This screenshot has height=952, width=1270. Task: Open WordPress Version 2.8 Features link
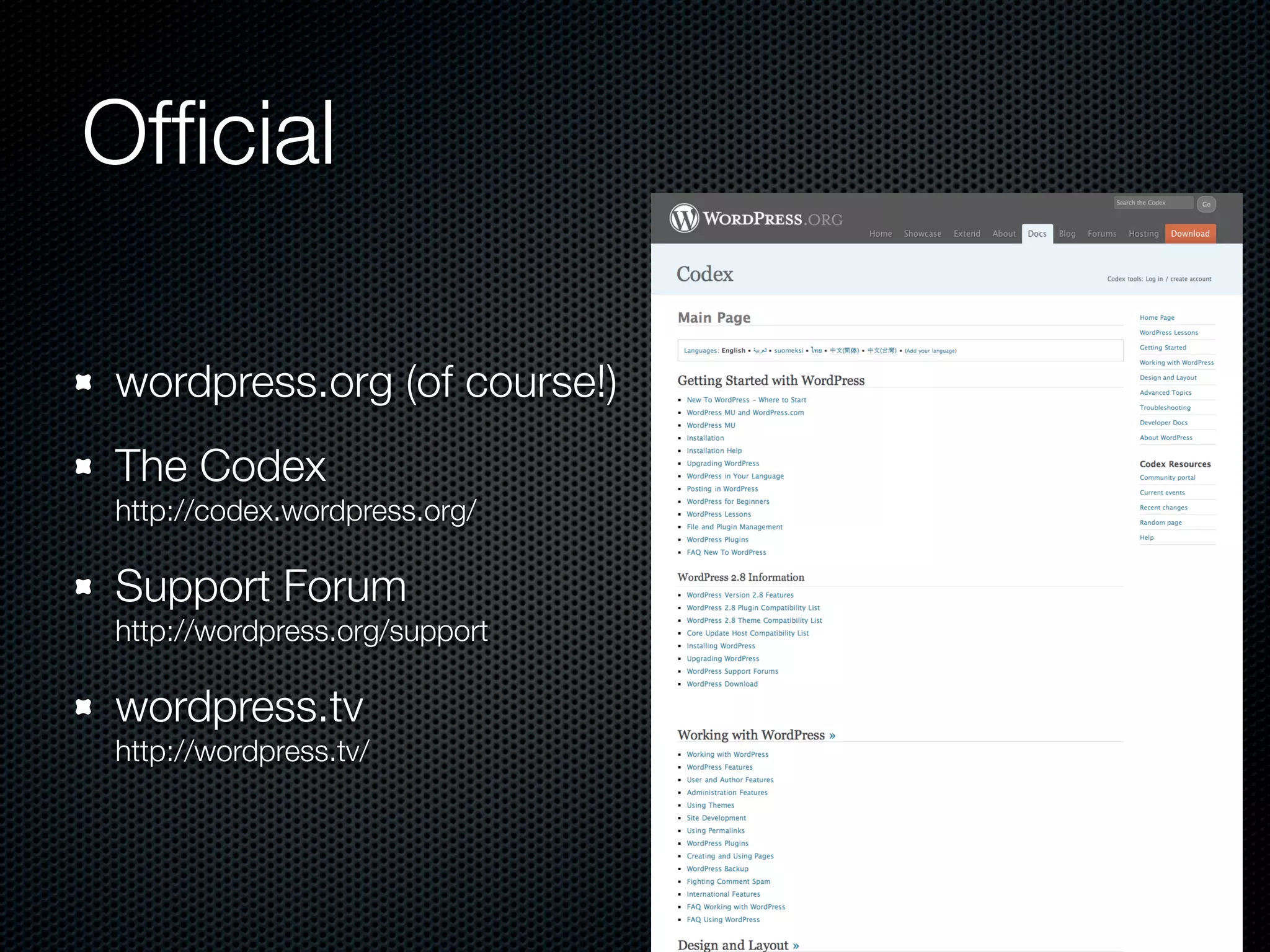(740, 595)
